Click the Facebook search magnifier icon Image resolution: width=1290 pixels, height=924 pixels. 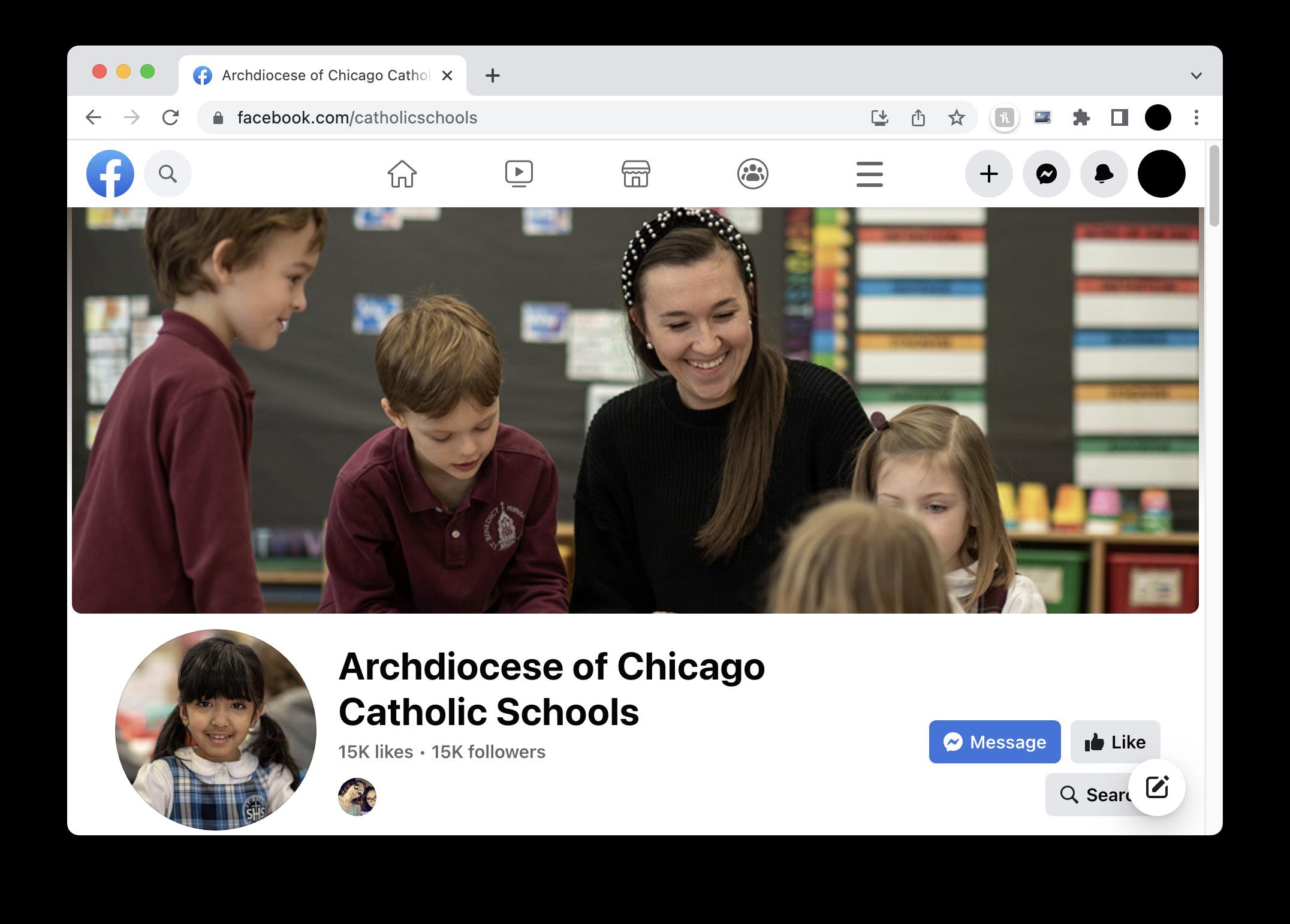point(168,174)
